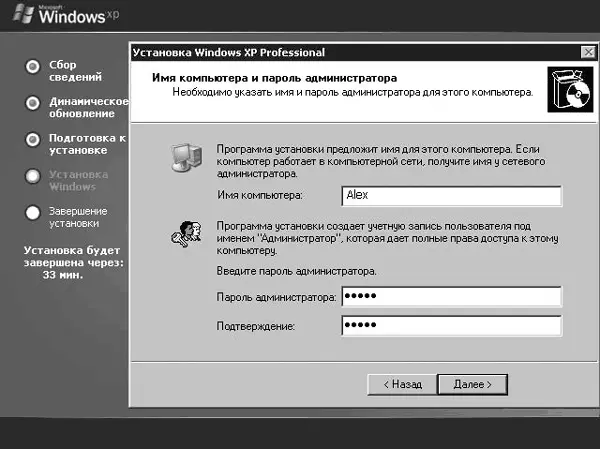Click into the 'Пароль администратора' password field
The width and height of the screenshot is (600, 449).
point(450,297)
